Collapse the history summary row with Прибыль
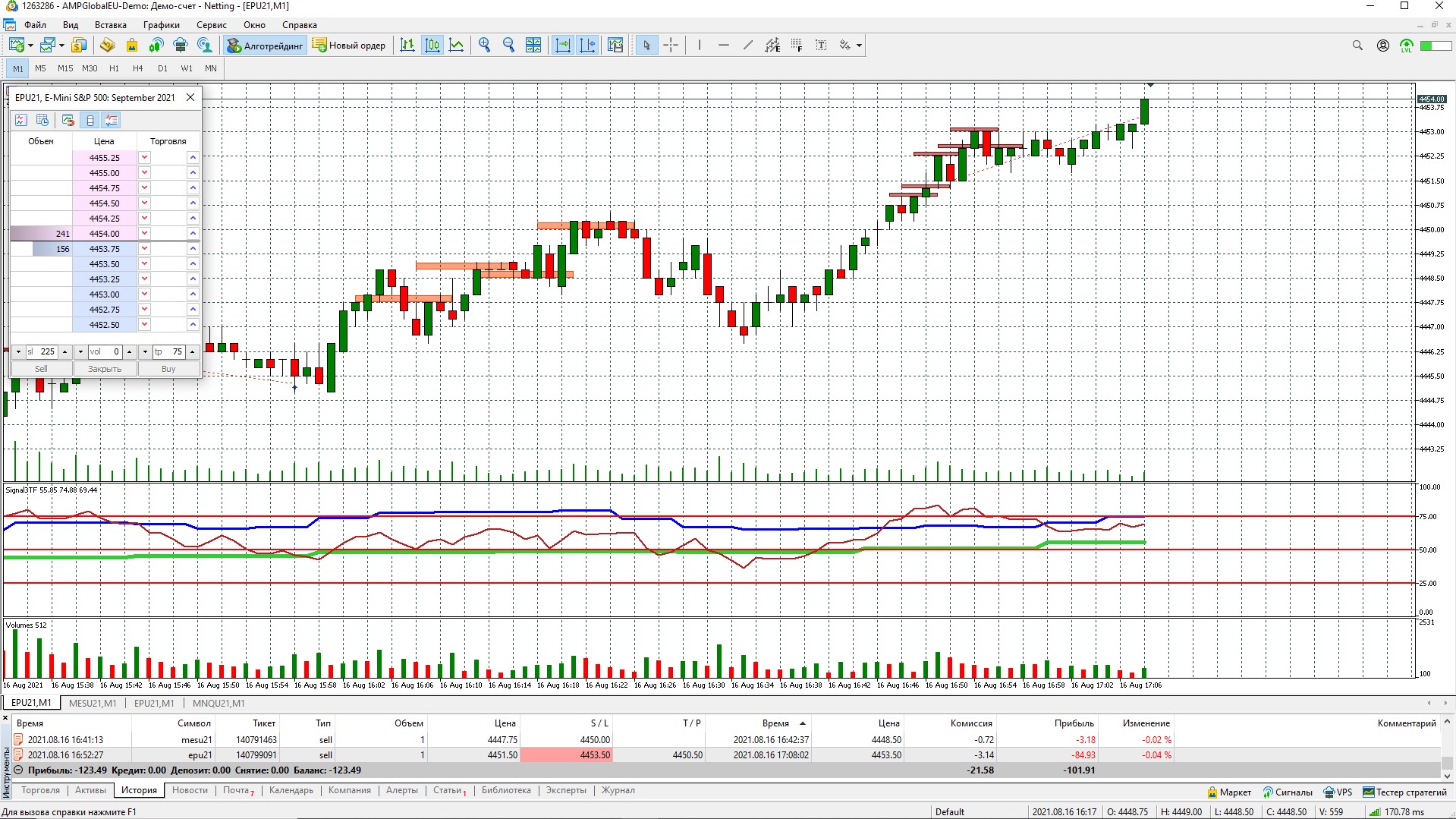 (x=18, y=770)
